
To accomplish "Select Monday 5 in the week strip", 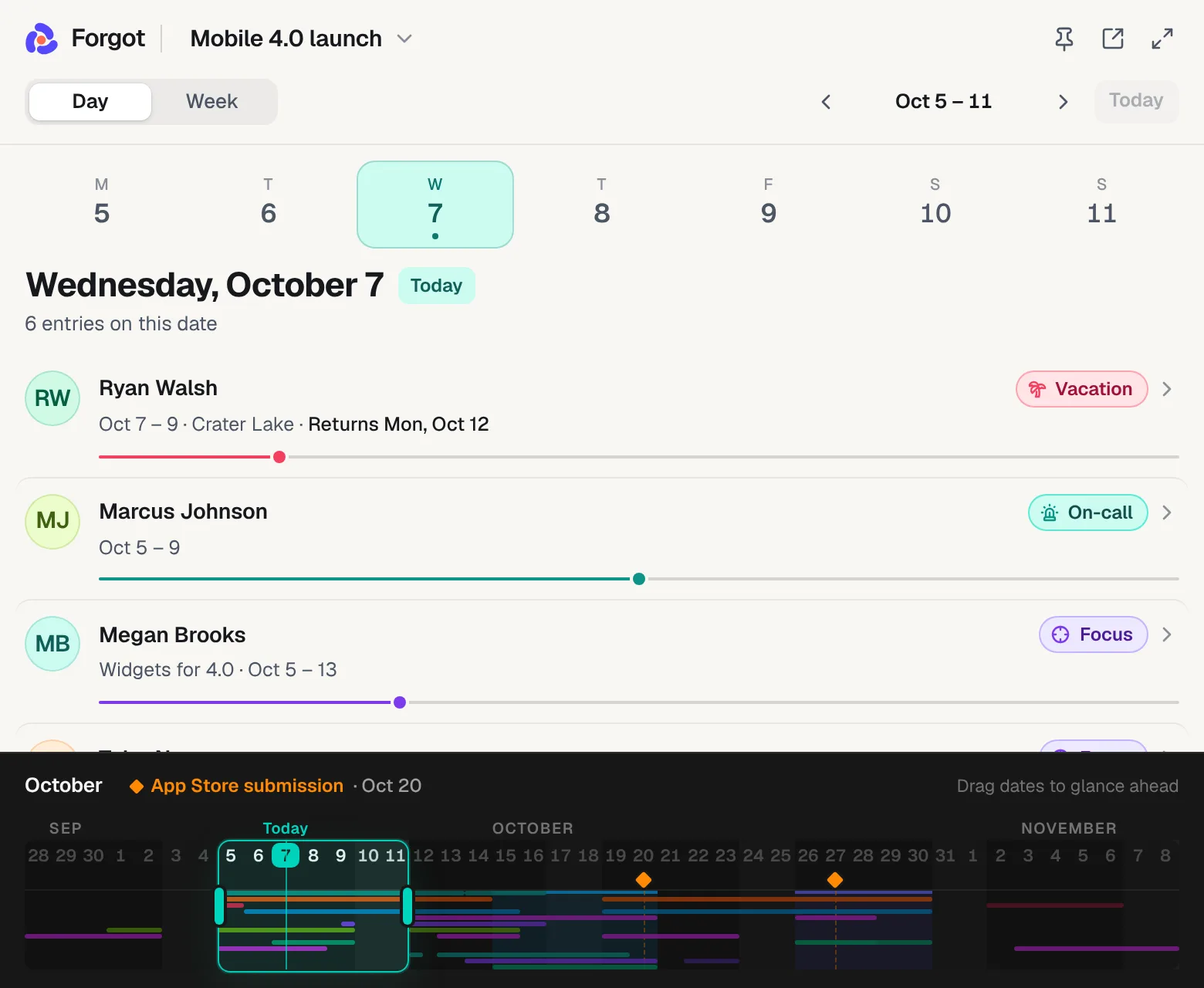I will [102, 204].
